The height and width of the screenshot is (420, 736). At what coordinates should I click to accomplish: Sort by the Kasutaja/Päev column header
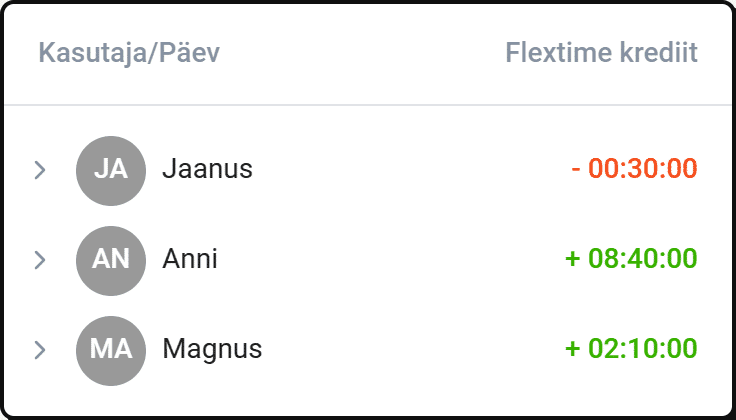[129, 53]
